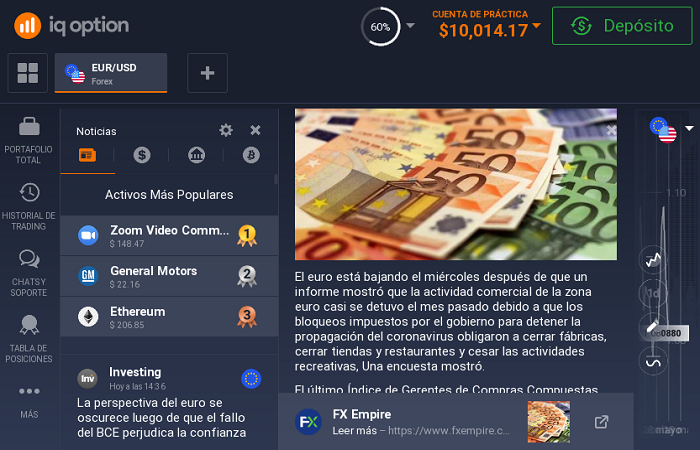This screenshot has height=450, width=700.
Task: Open Portafolio Total in sidebar
Action: (29, 140)
